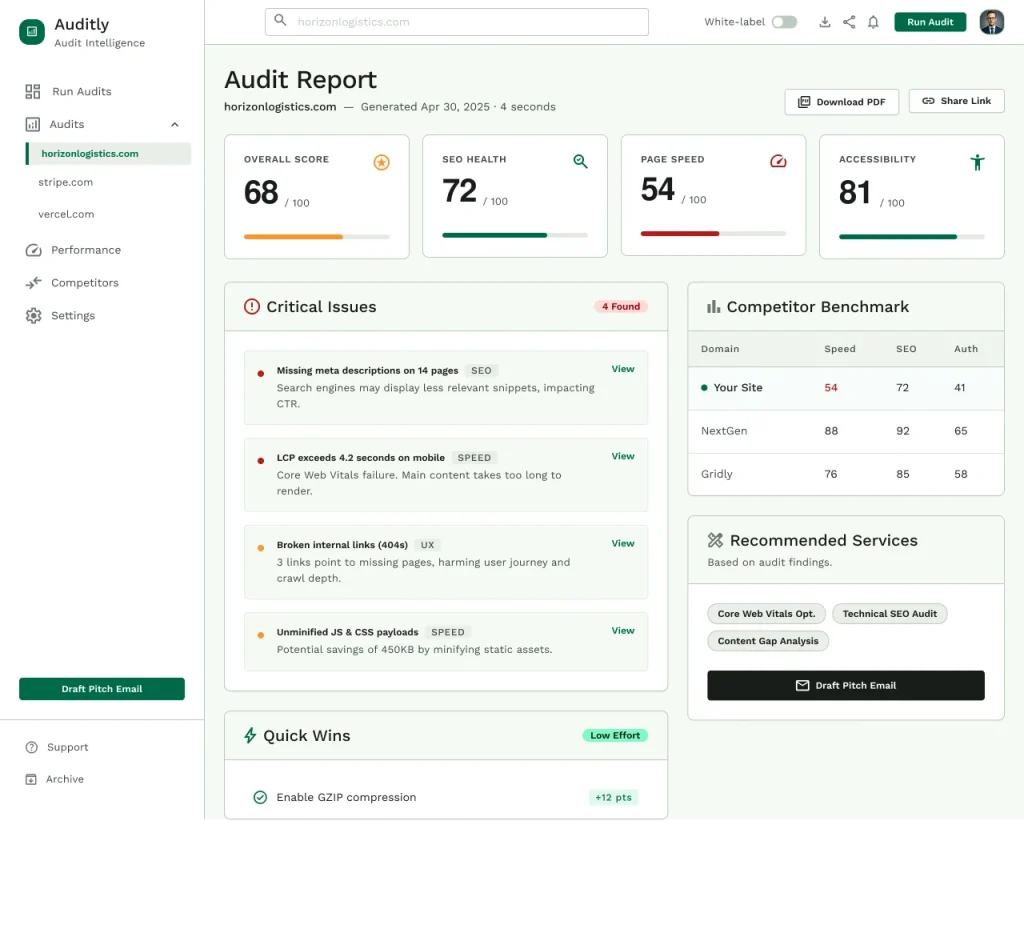Click the Performance gauge icon
The height and width of the screenshot is (933, 1024).
(x=33, y=250)
